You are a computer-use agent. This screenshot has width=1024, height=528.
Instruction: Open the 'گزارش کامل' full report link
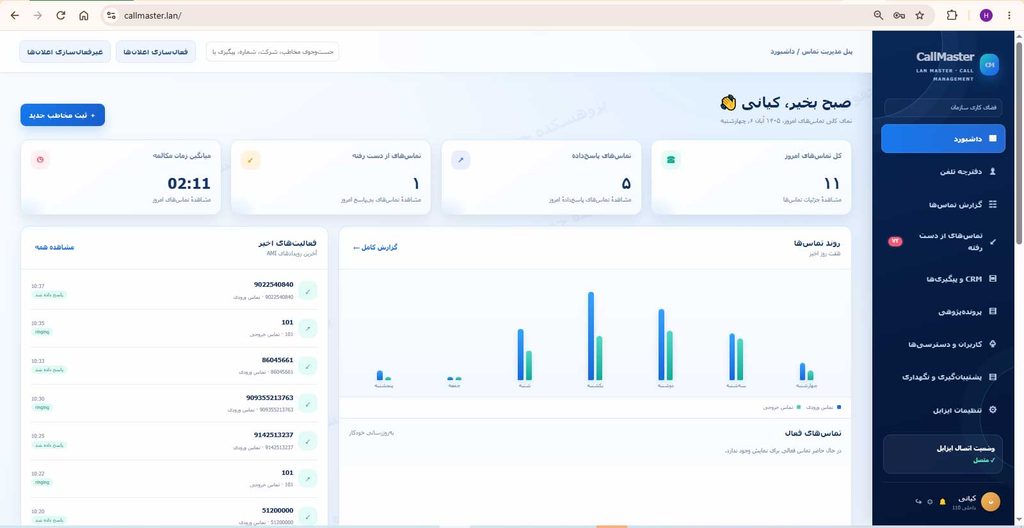click(376, 248)
